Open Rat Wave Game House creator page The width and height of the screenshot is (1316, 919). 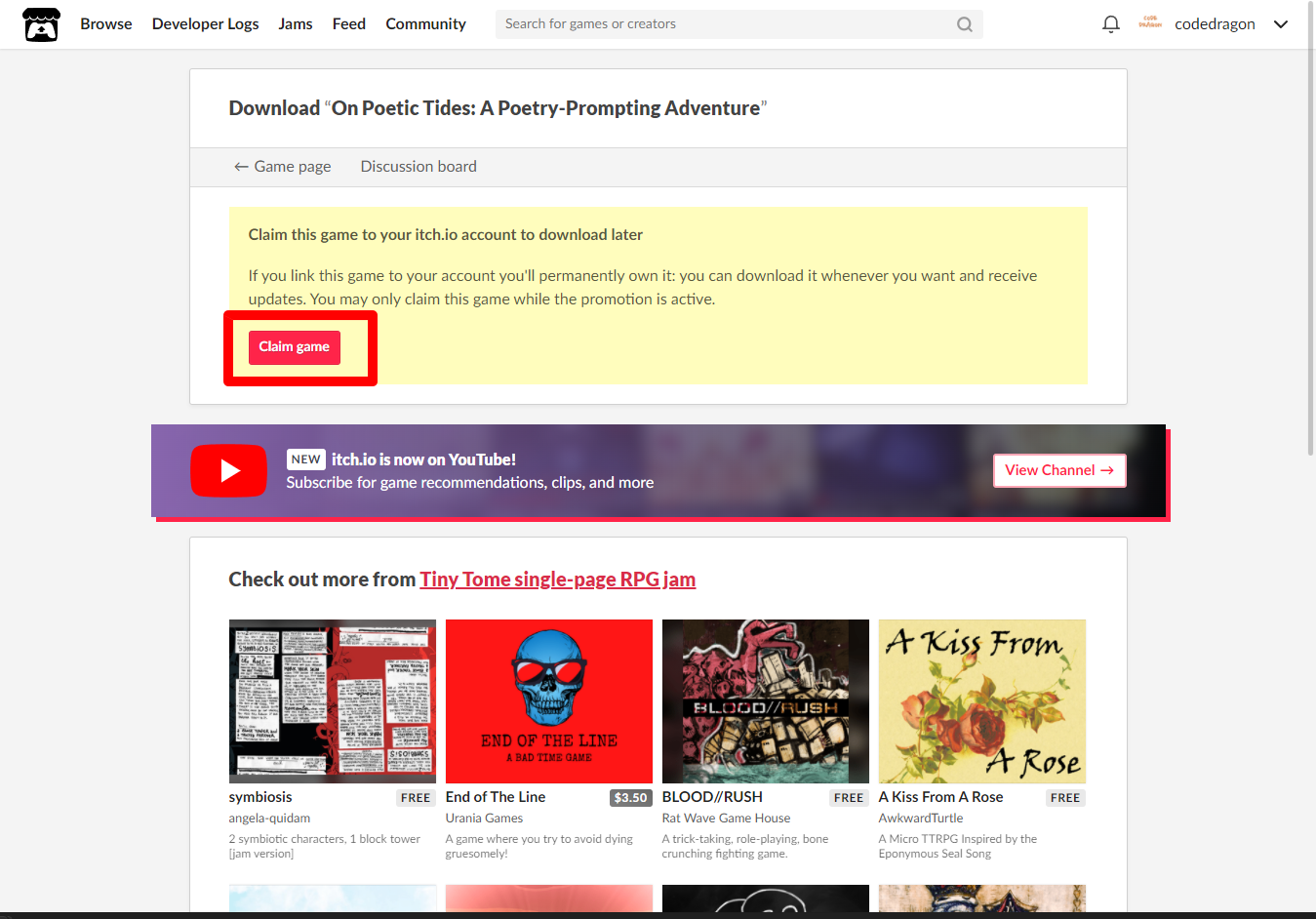(726, 819)
